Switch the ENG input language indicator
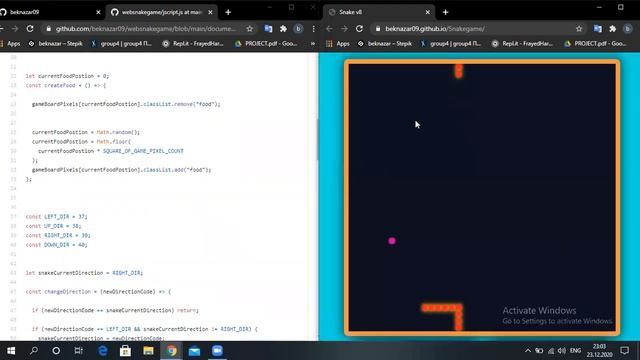 [x=576, y=351]
